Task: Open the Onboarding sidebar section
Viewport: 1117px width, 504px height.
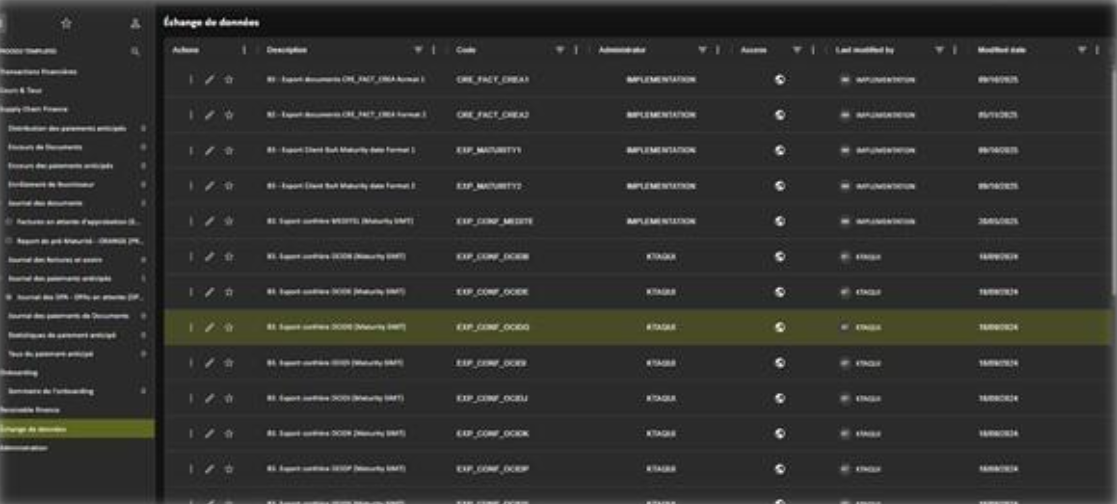Action: tap(19, 372)
